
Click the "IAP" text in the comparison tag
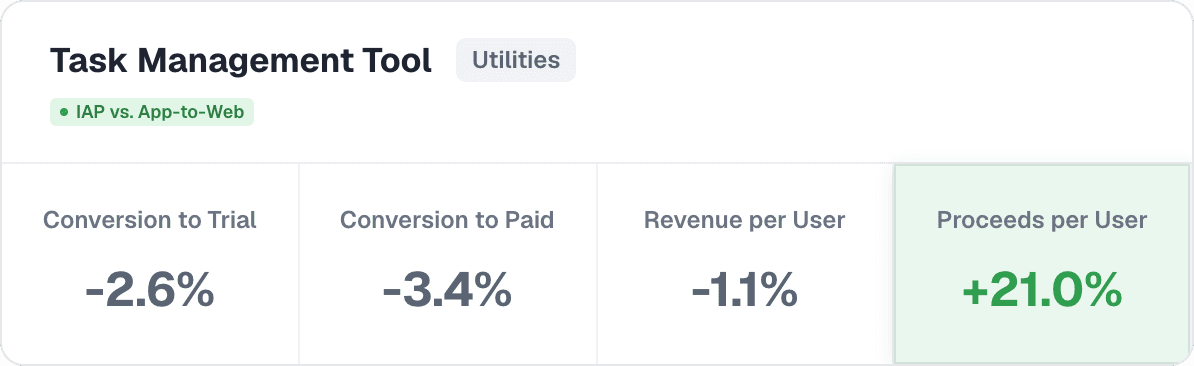pos(88,113)
